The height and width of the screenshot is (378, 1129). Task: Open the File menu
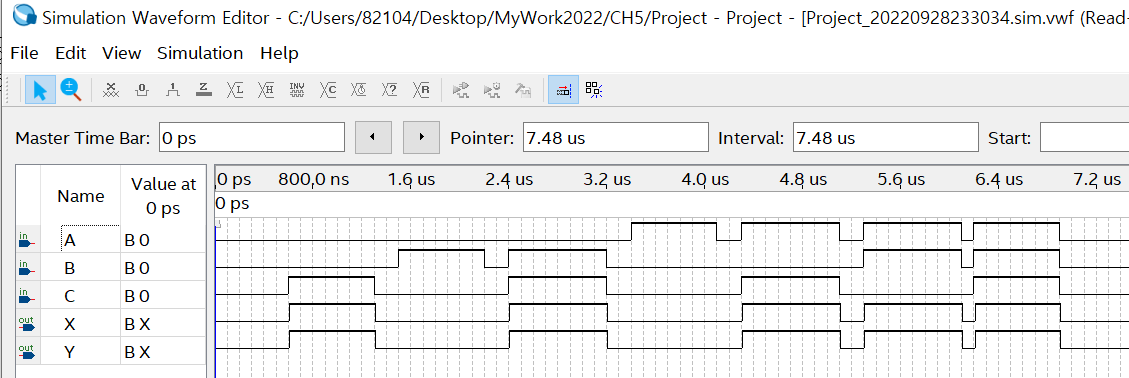[24, 53]
